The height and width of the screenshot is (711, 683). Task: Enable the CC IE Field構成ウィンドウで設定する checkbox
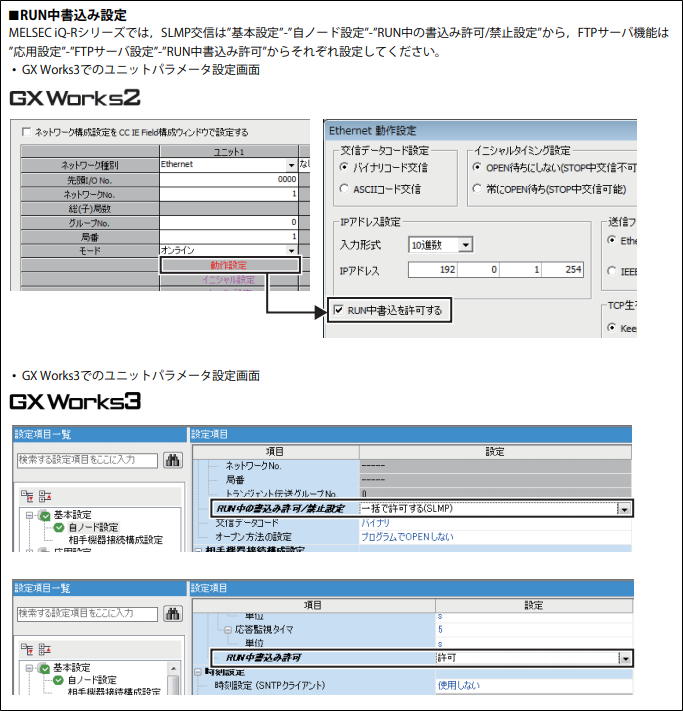pos(25,132)
